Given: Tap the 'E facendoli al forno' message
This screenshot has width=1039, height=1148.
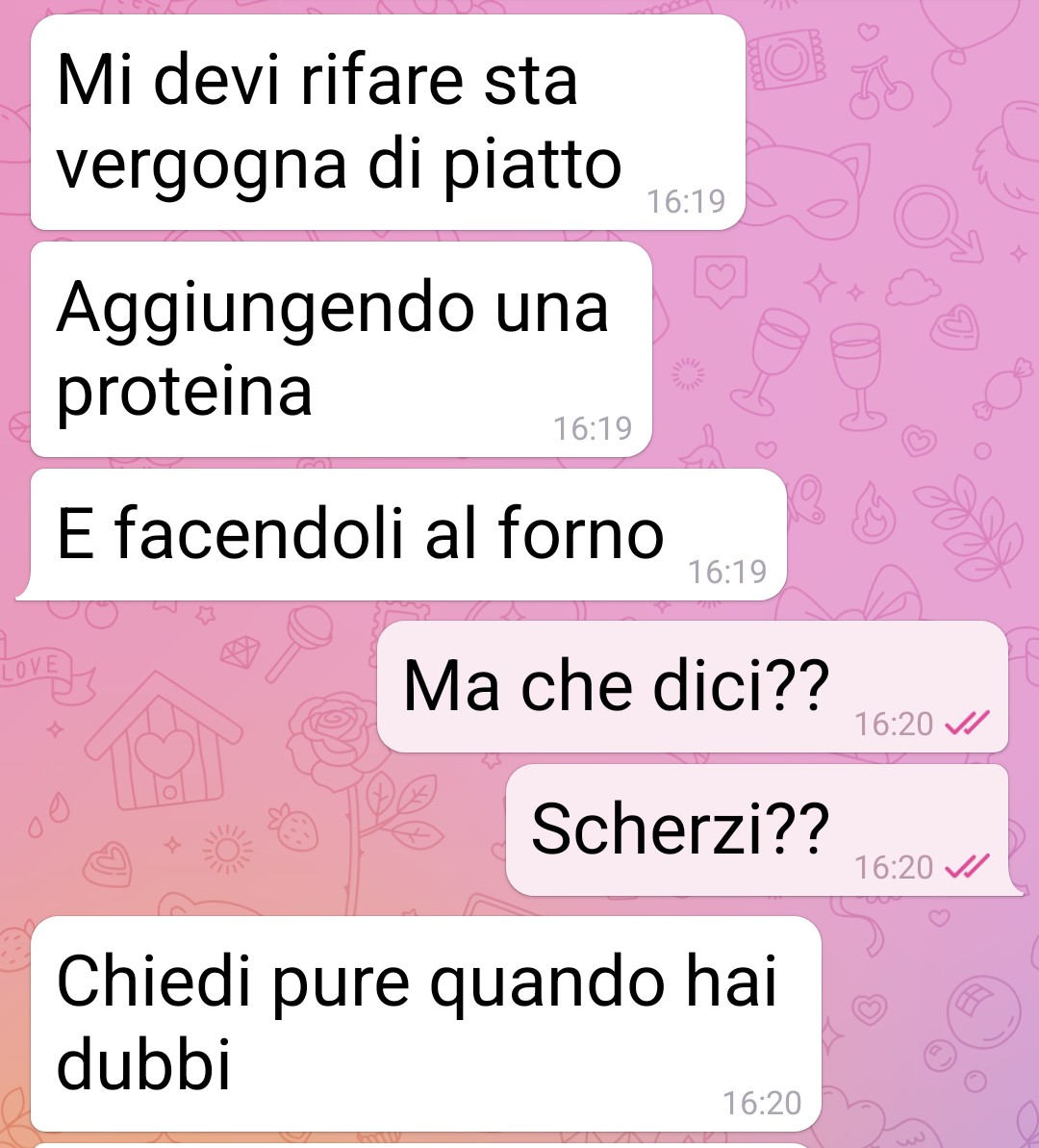Looking at the screenshot, I should tap(401, 534).
